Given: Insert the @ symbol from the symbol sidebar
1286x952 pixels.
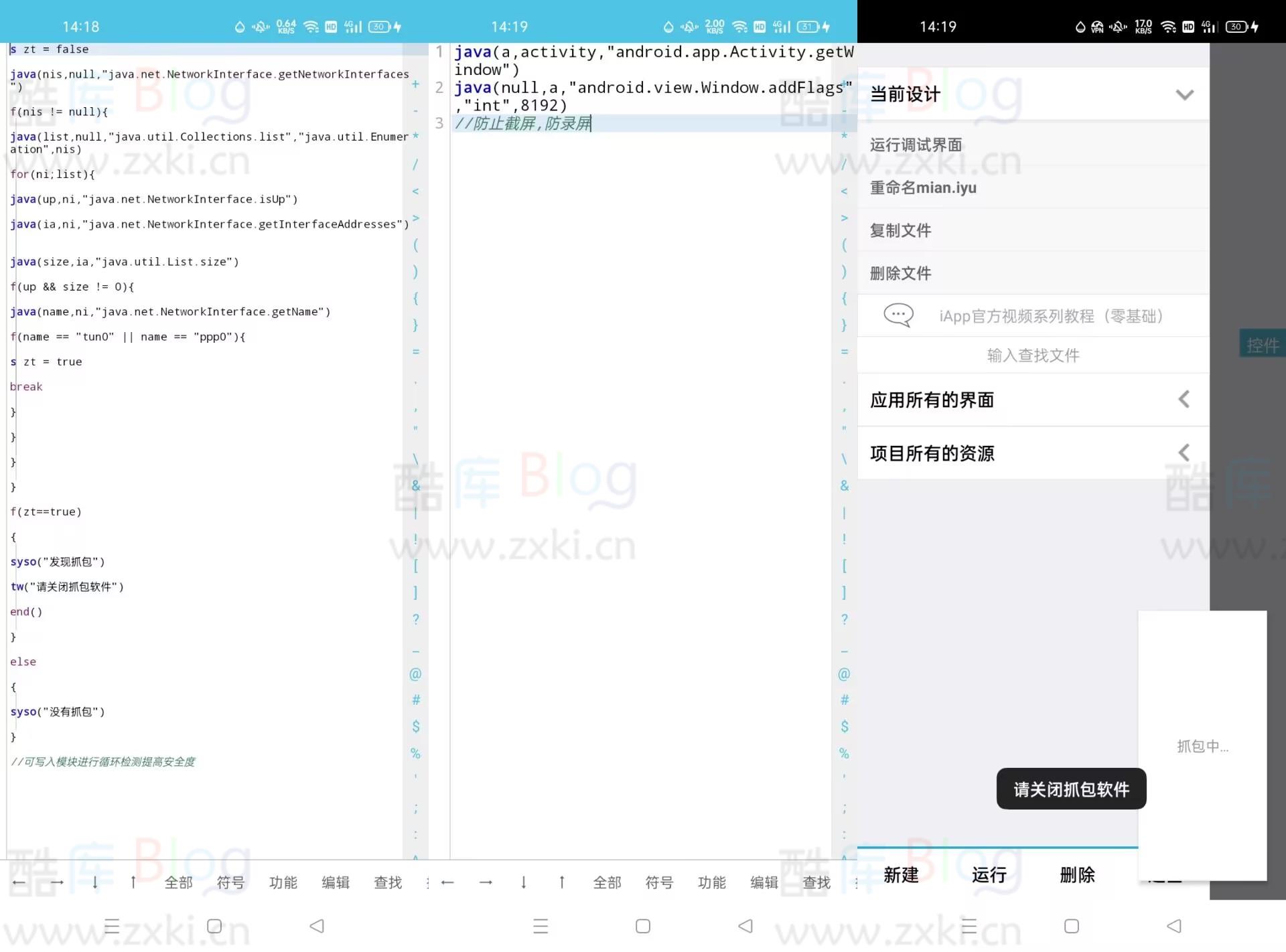Looking at the screenshot, I should [415, 673].
